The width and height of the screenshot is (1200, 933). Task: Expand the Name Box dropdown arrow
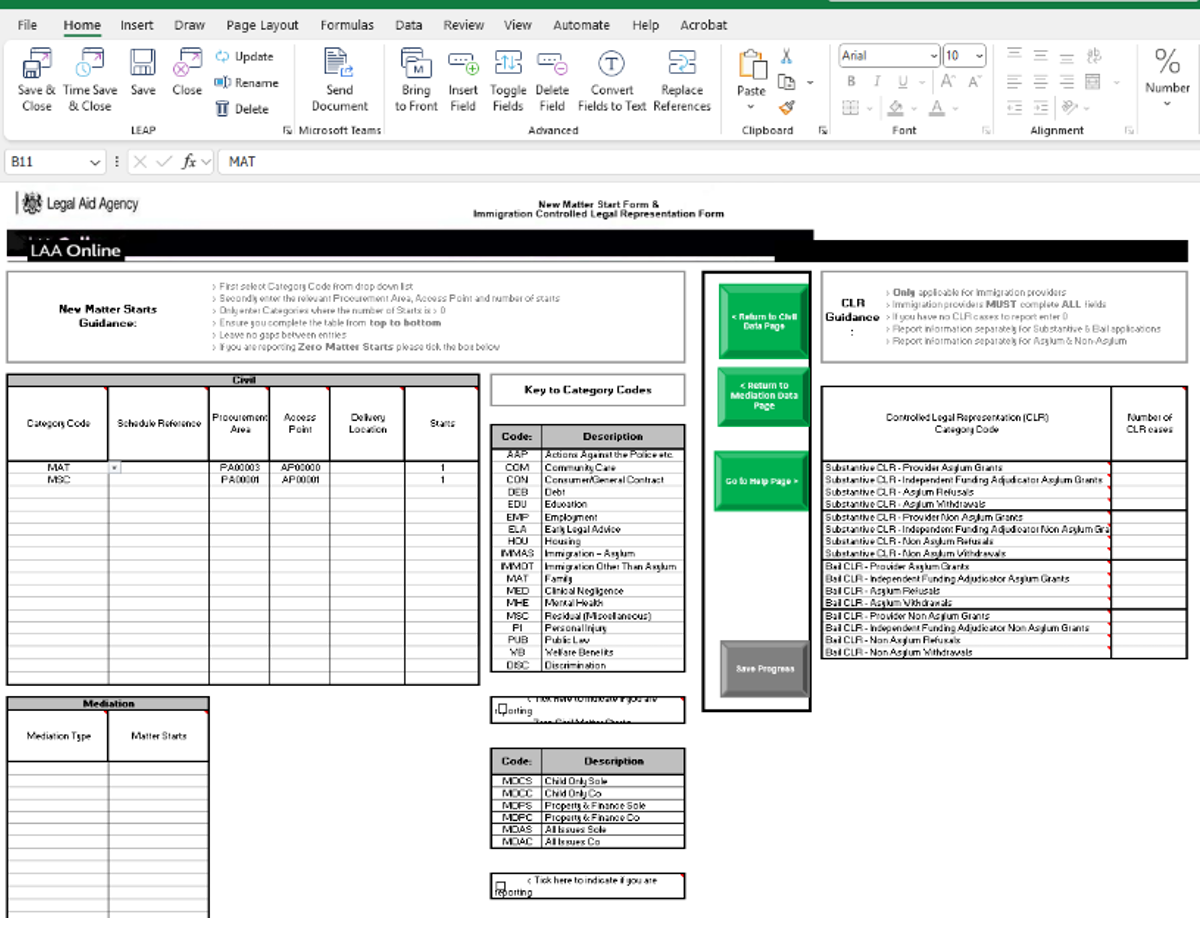point(95,162)
